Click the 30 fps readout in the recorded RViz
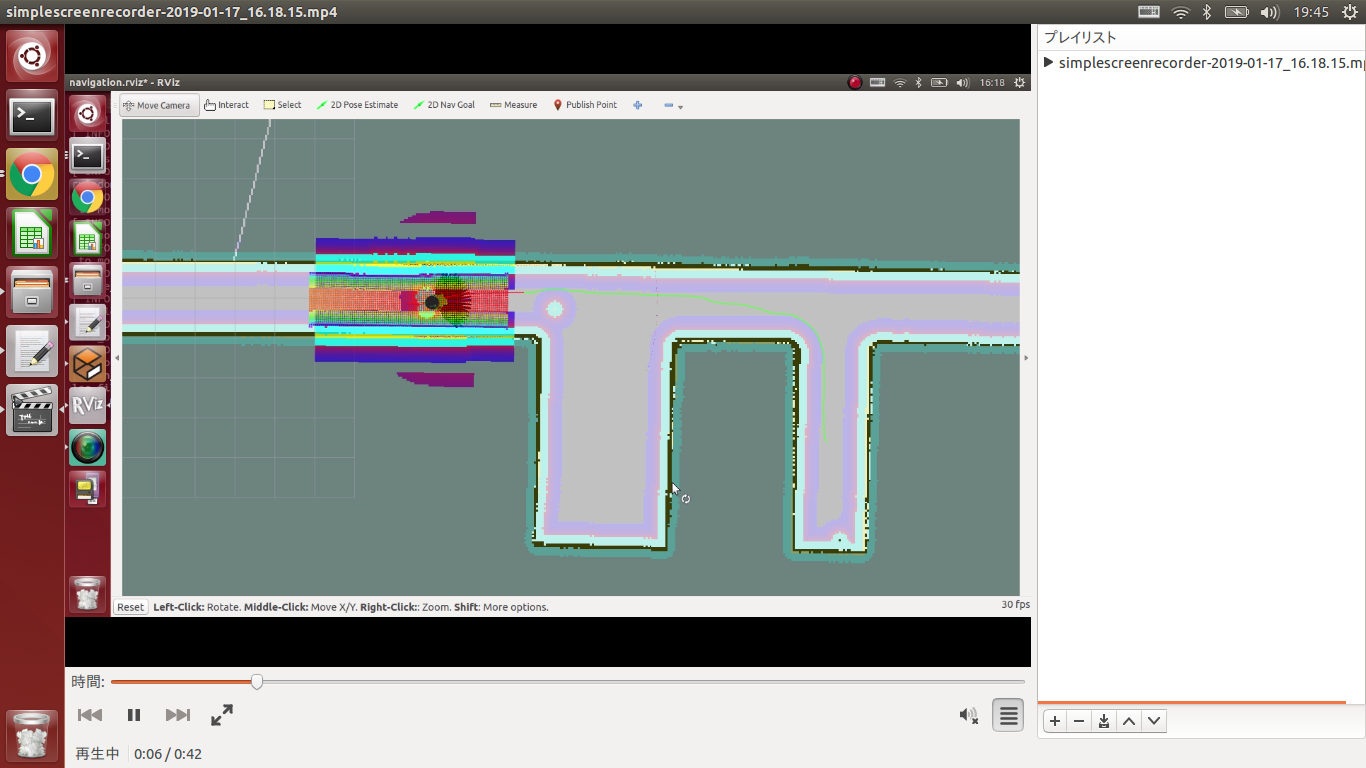1366x768 pixels. [1016, 605]
